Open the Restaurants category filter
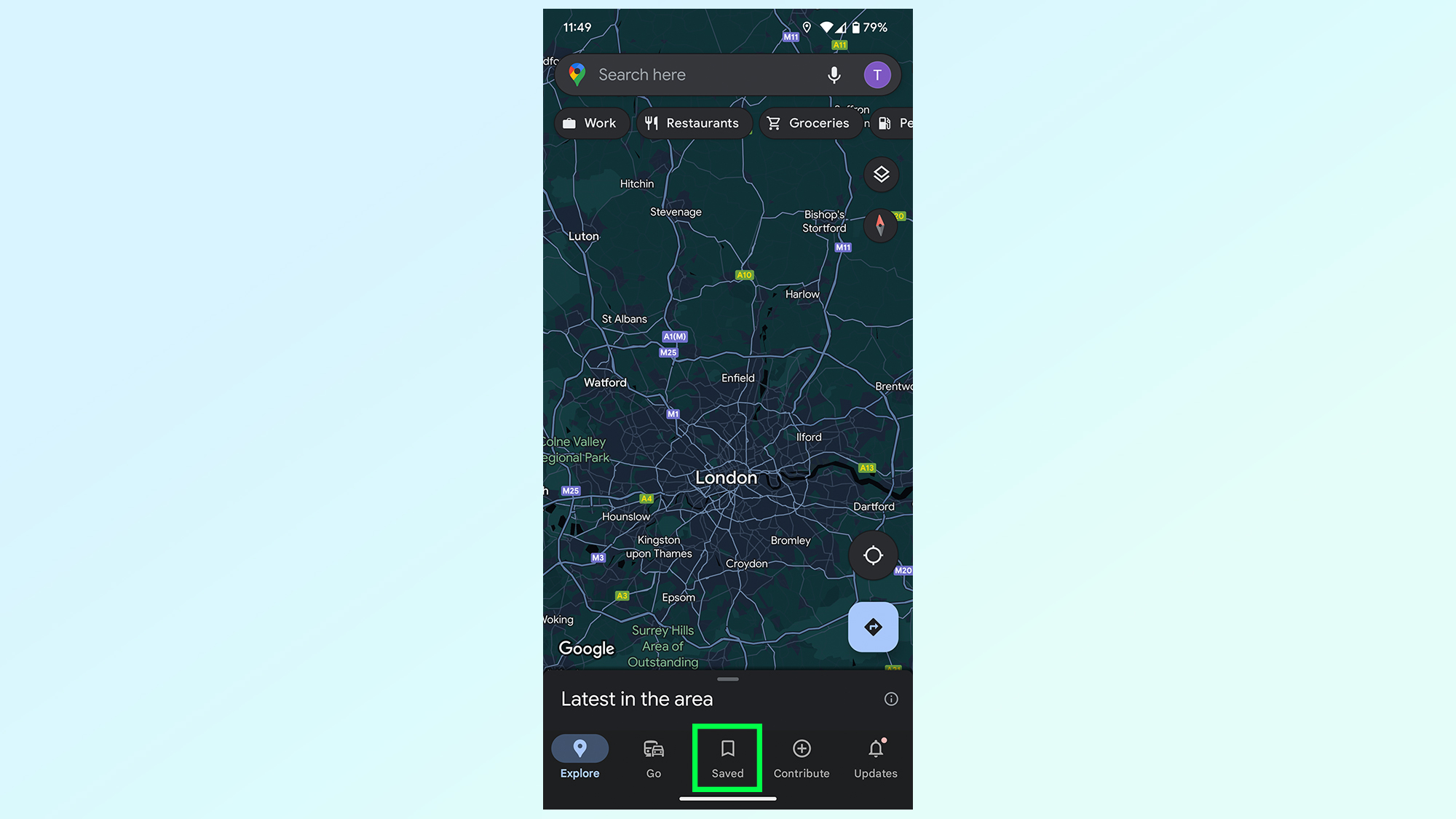 [692, 122]
